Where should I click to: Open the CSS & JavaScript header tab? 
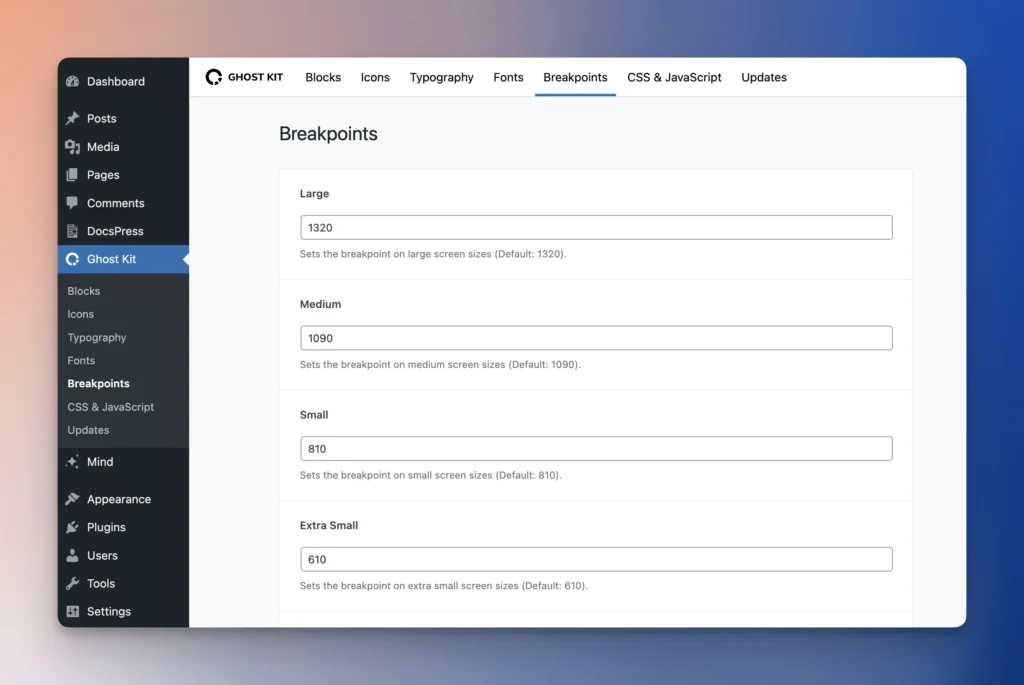click(x=674, y=77)
